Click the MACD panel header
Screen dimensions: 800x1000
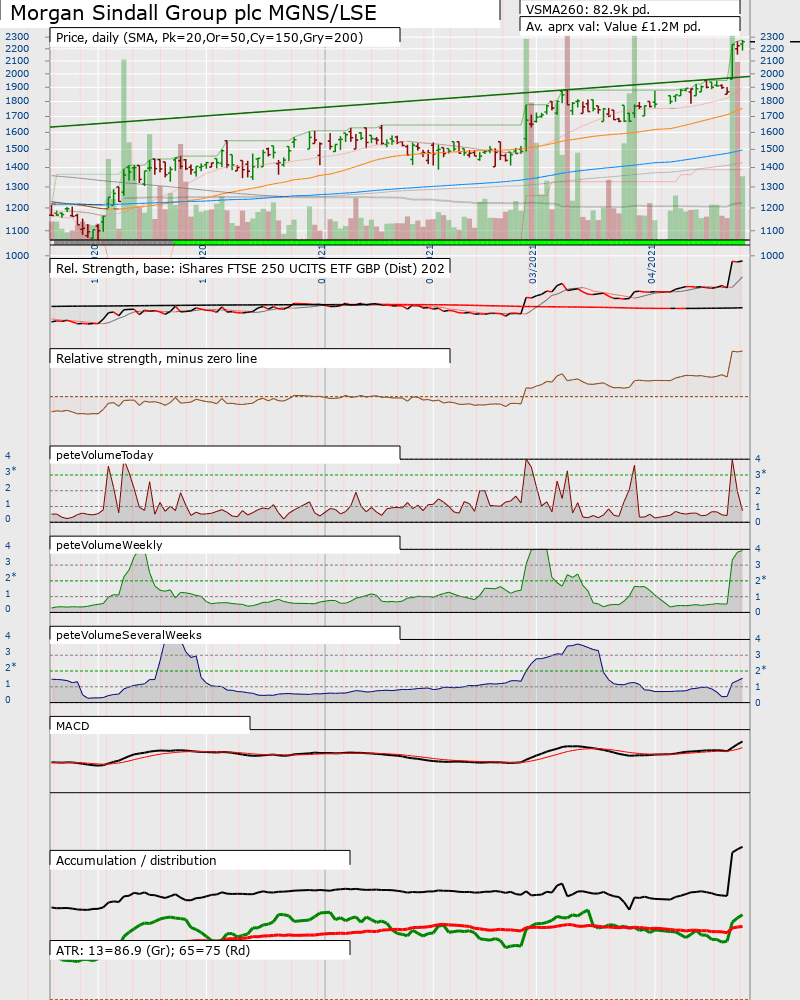[x=73, y=726]
